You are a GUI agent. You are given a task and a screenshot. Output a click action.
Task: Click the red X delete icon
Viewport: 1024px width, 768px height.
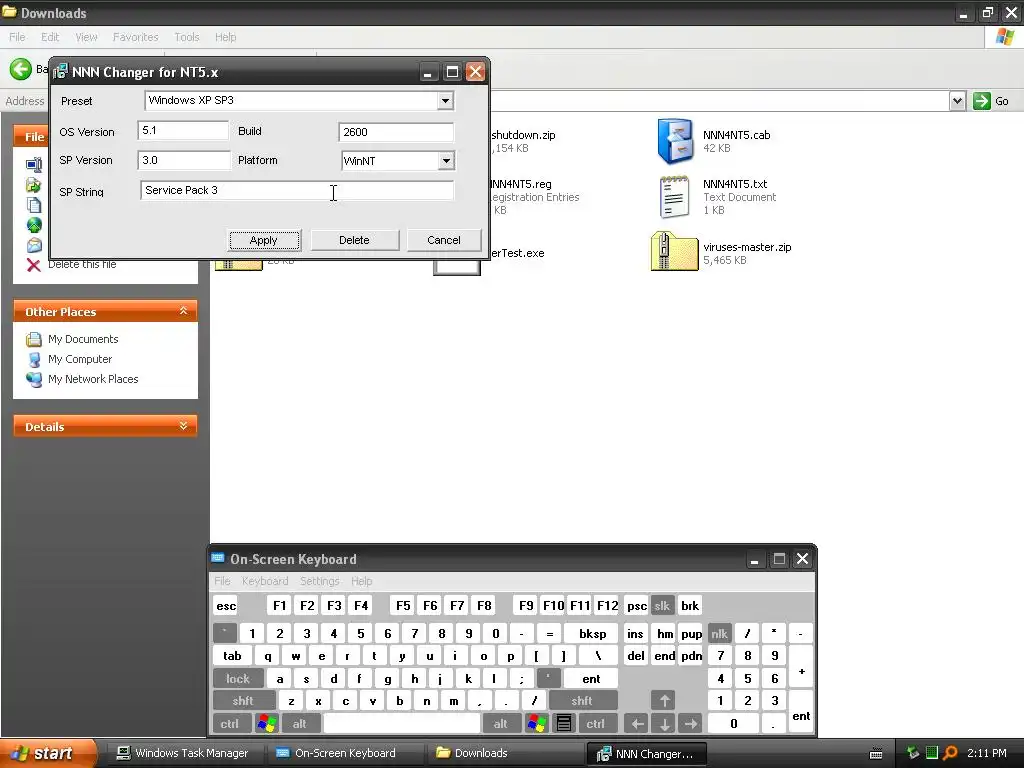pyautogui.click(x=34, y=264)
